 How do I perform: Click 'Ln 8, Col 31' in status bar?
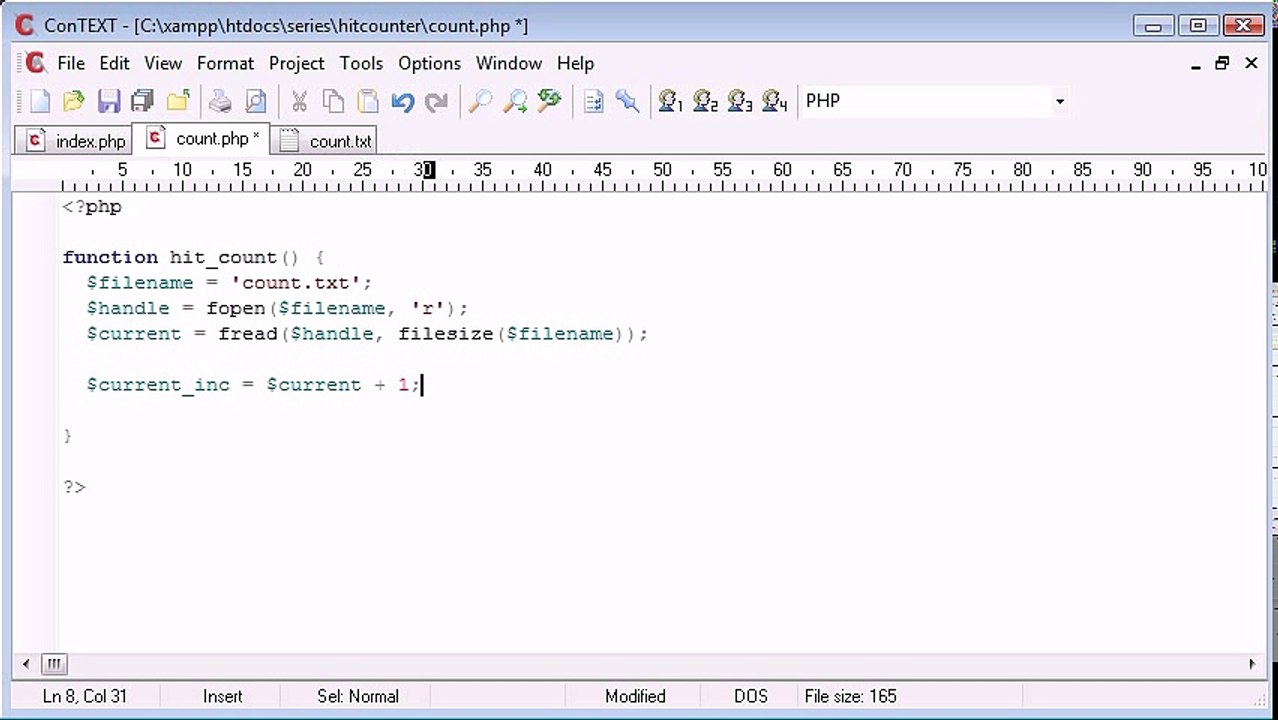click(x=85, y=696)
